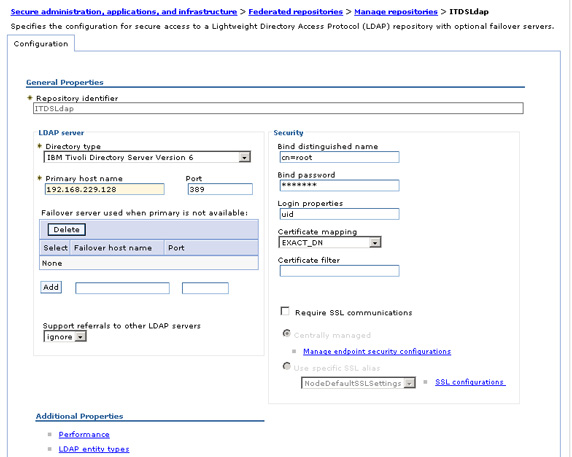Screen dimensions: 572x457
Task: Click the Delete failover server button
Action: 66,229
